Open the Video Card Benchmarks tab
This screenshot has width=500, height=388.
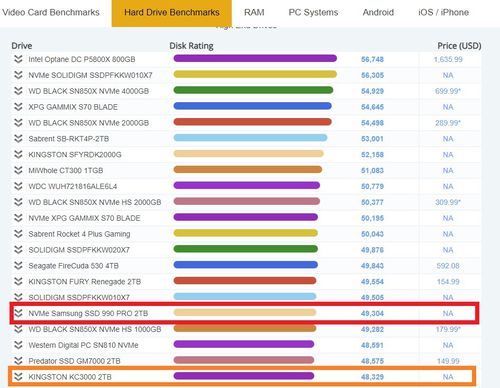pos(51,12)
